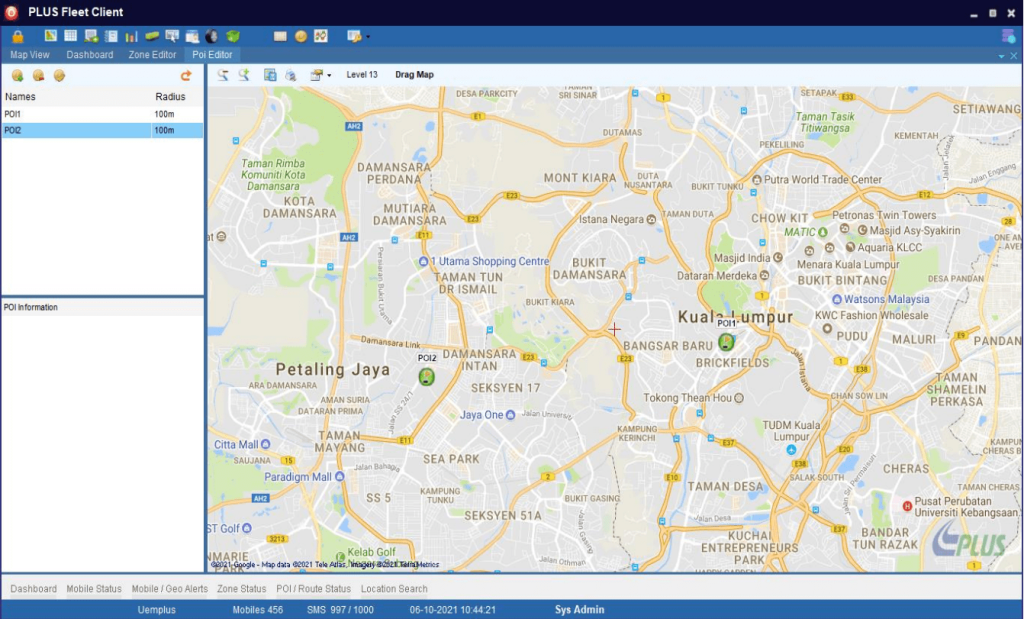1024x619 pixels.
Task: Switch to the Map View tab
Action: (29, 55)
